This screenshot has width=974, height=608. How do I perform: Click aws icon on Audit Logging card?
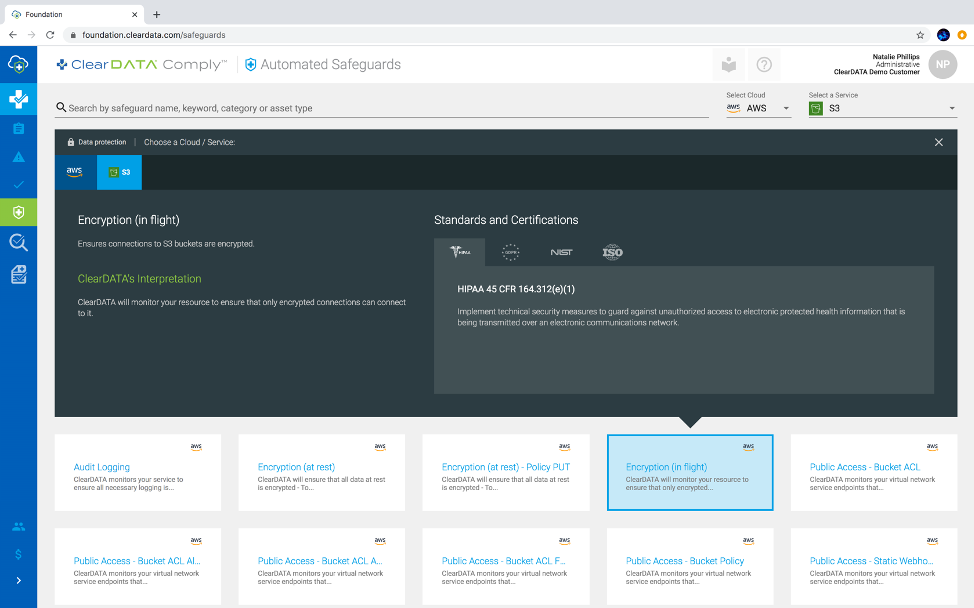tap(196, 447)
